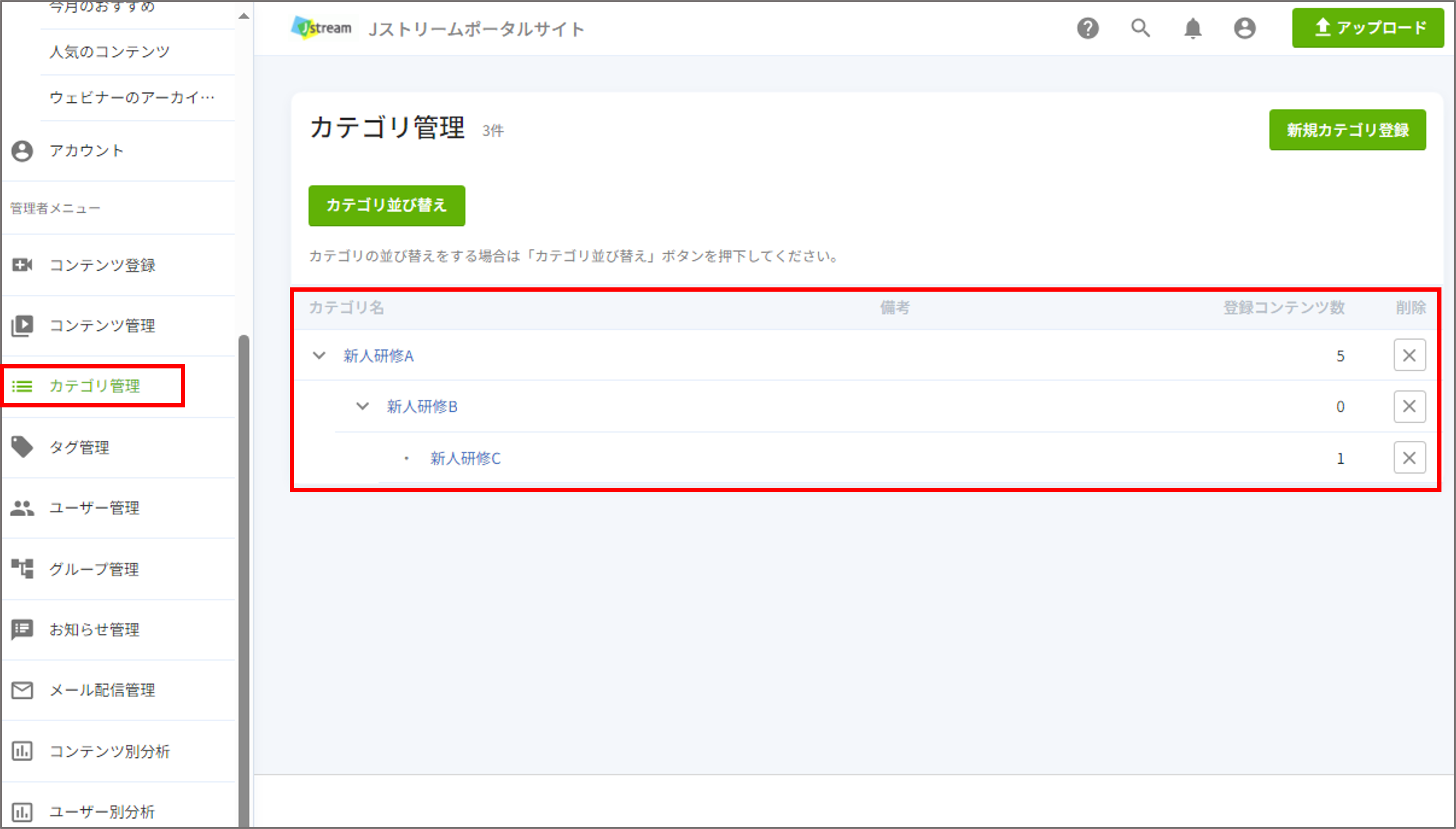The height and width of the screenshot is (829, 1456).
Task: Click the タグ管理 tag icon
Action: tap(22, 448)
